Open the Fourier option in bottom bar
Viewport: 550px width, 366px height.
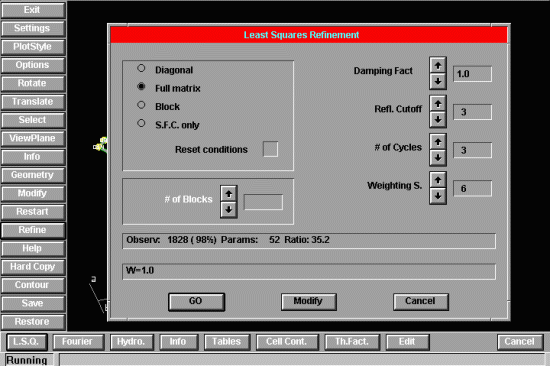pyautogui.click(x=79, y=342)
